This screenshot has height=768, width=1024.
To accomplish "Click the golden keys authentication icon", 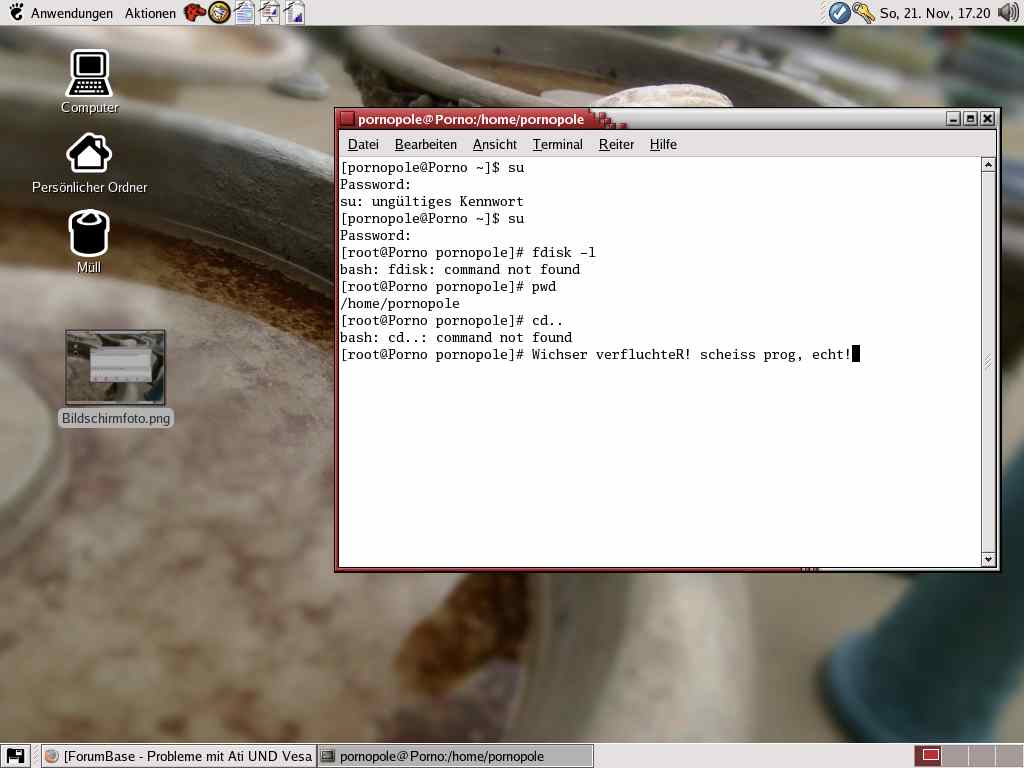I will pyautogui.click(x=863, y=12).
